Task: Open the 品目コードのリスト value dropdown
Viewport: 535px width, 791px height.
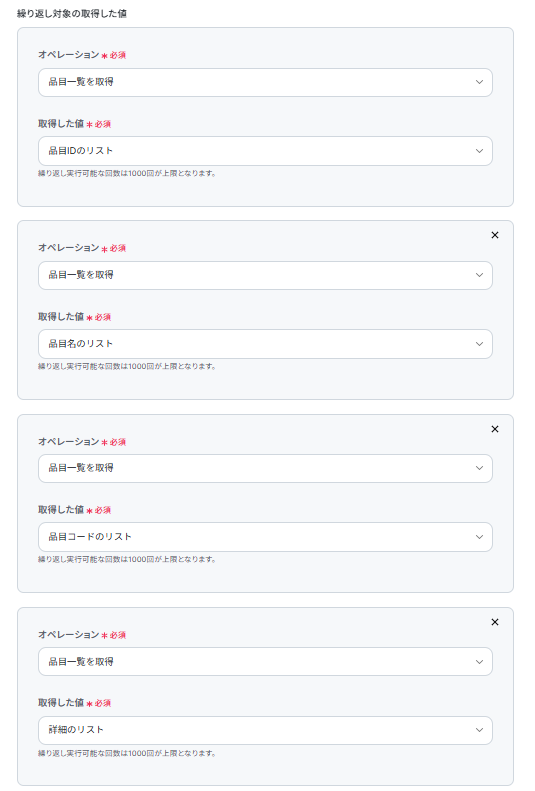Action: 265,537
